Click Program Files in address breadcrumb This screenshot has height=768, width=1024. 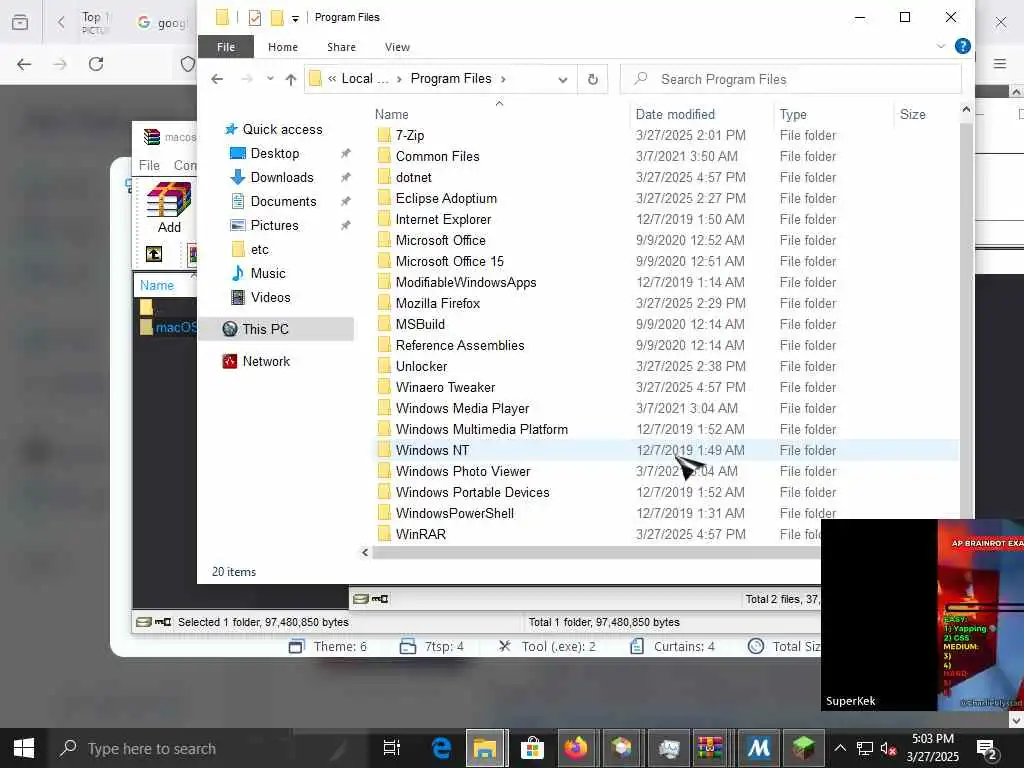click(x=451, y=79)
